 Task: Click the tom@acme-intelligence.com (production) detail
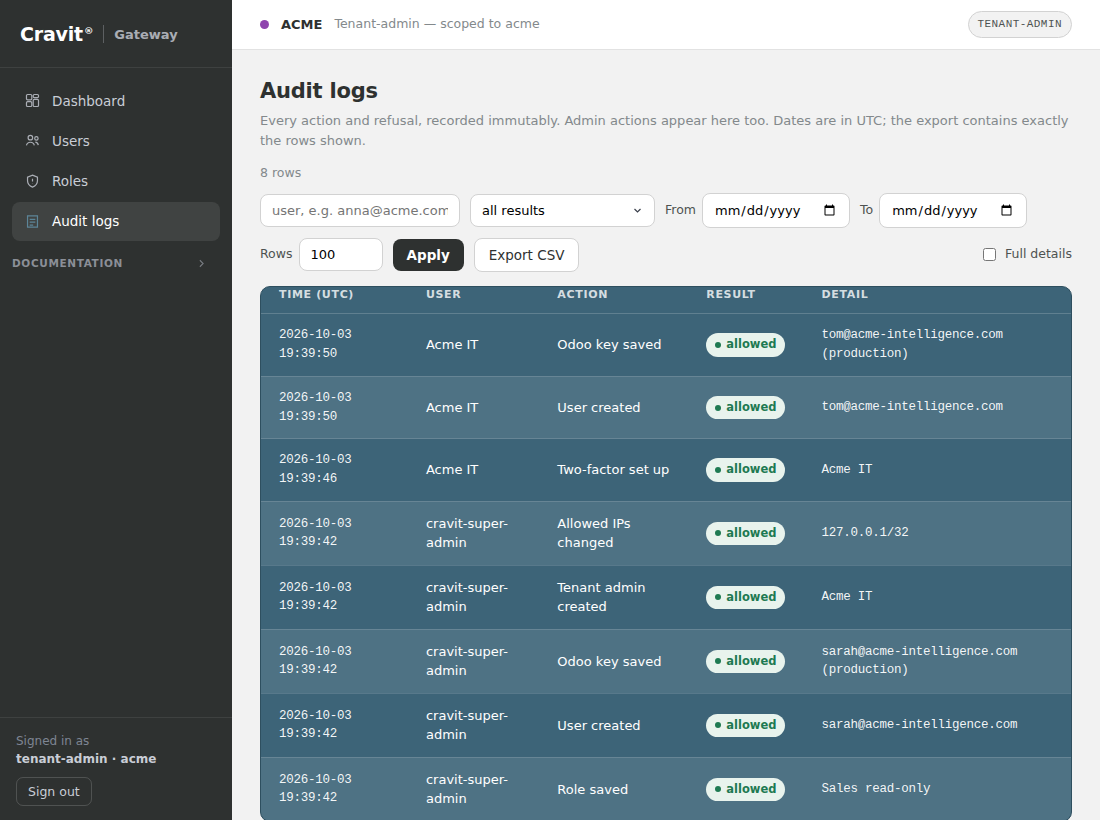click(x=912, y=344)
